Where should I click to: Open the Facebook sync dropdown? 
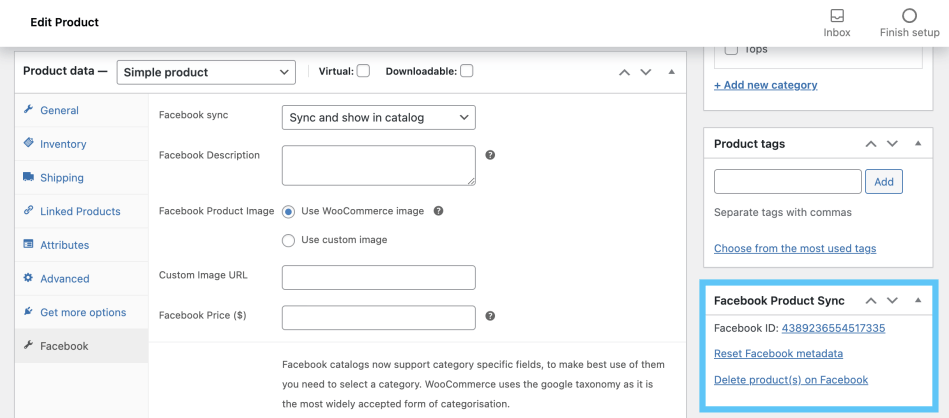378,118
